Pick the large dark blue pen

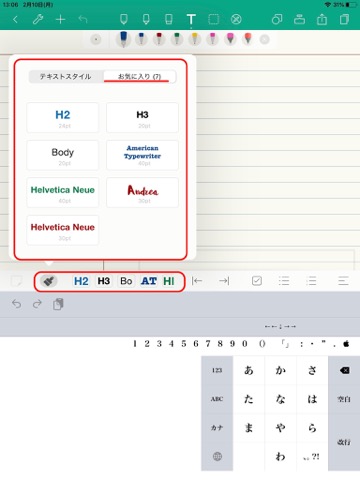[123, 39]
